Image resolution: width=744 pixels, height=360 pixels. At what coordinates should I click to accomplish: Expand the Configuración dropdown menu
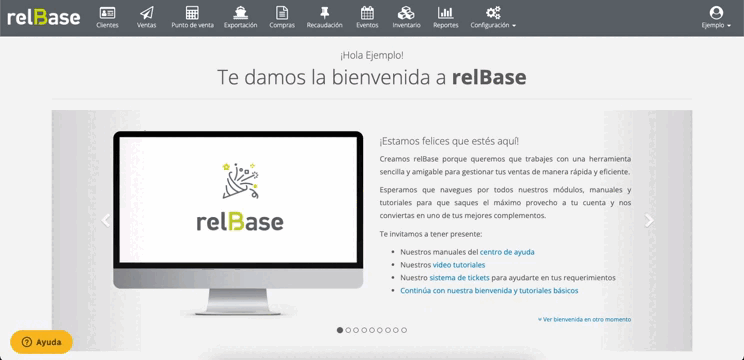[x=493, y=18]
